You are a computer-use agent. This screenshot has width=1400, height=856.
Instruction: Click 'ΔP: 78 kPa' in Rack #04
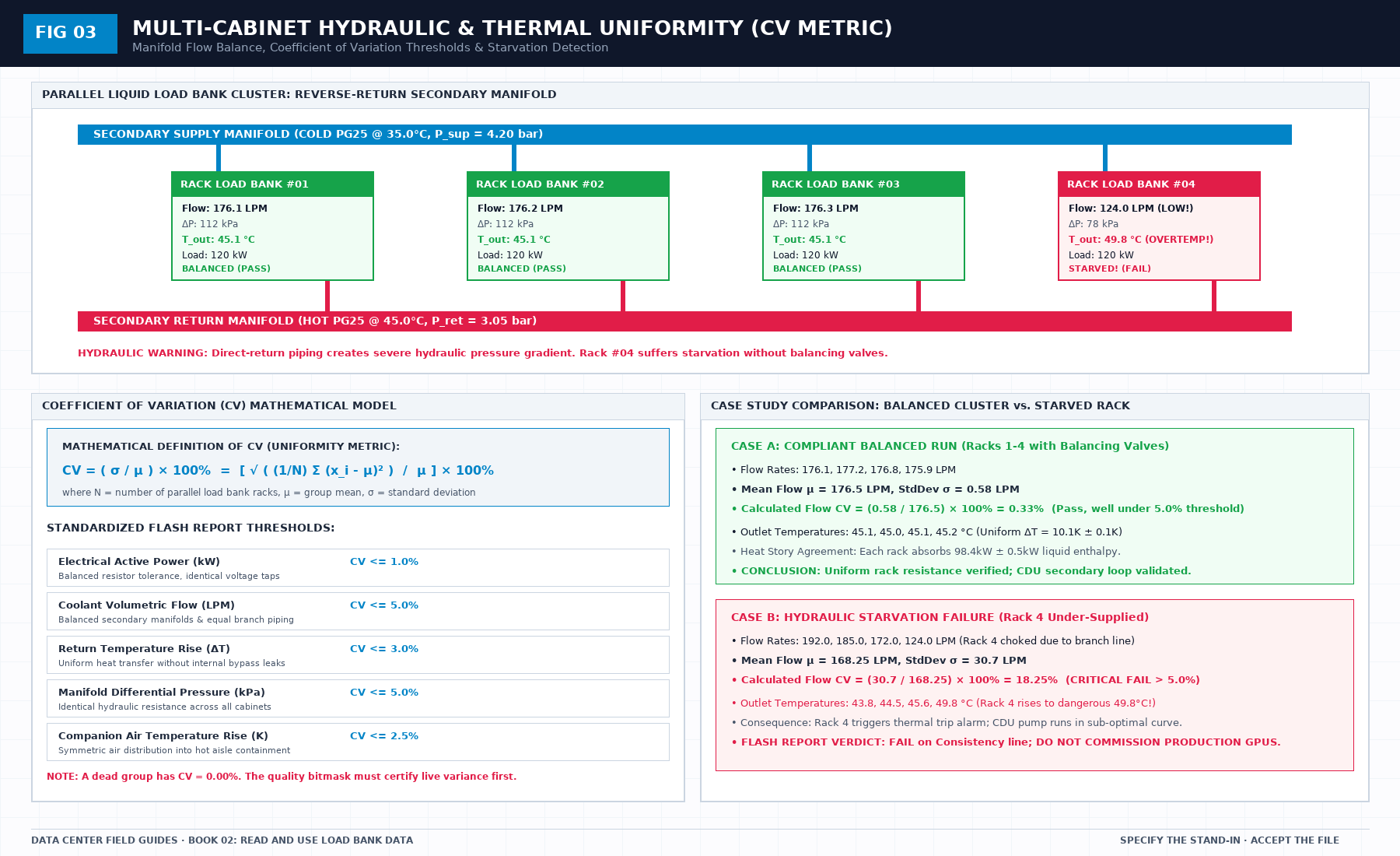point(1094,224)
